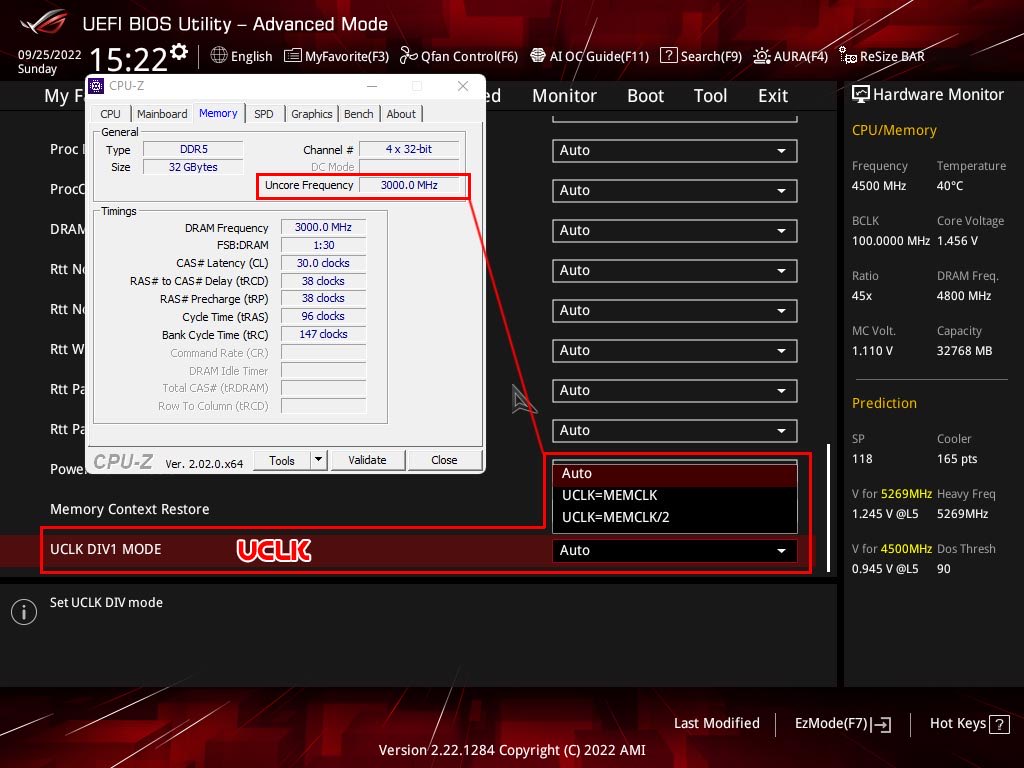This screenshot has height=768, width=1024.
Task: Click the Hardware Monitor display icon
Action: [x=861, y=95]
